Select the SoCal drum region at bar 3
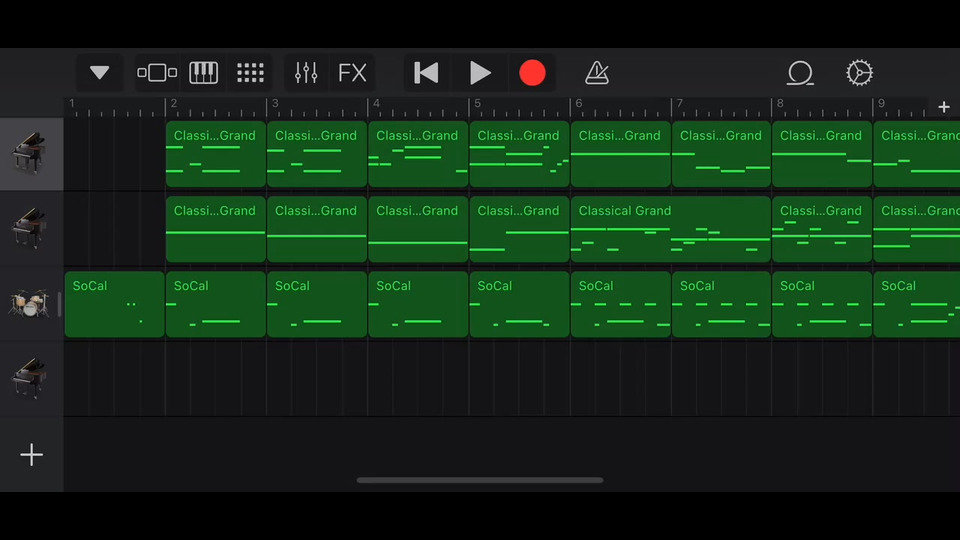The width and height of the screenshot is (960, 540). (317, 304)
